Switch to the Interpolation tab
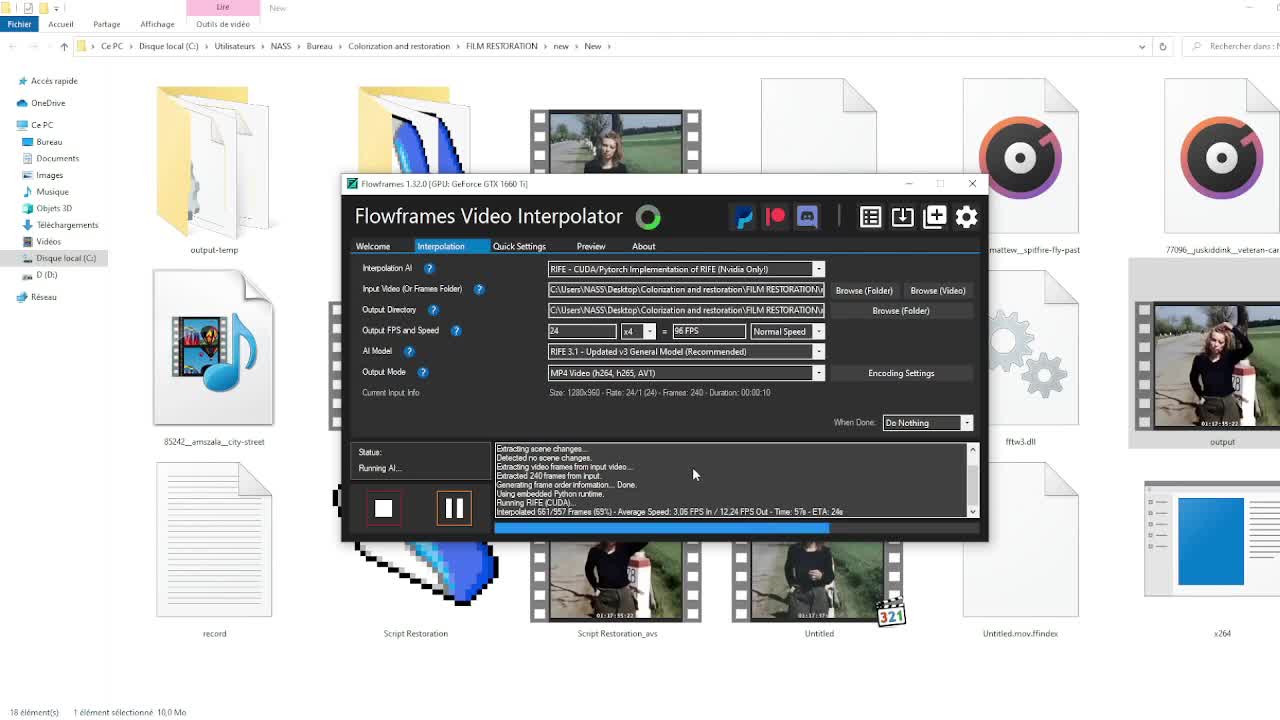The width and height of the screenshot is (1280, 720). click(441, 246)
